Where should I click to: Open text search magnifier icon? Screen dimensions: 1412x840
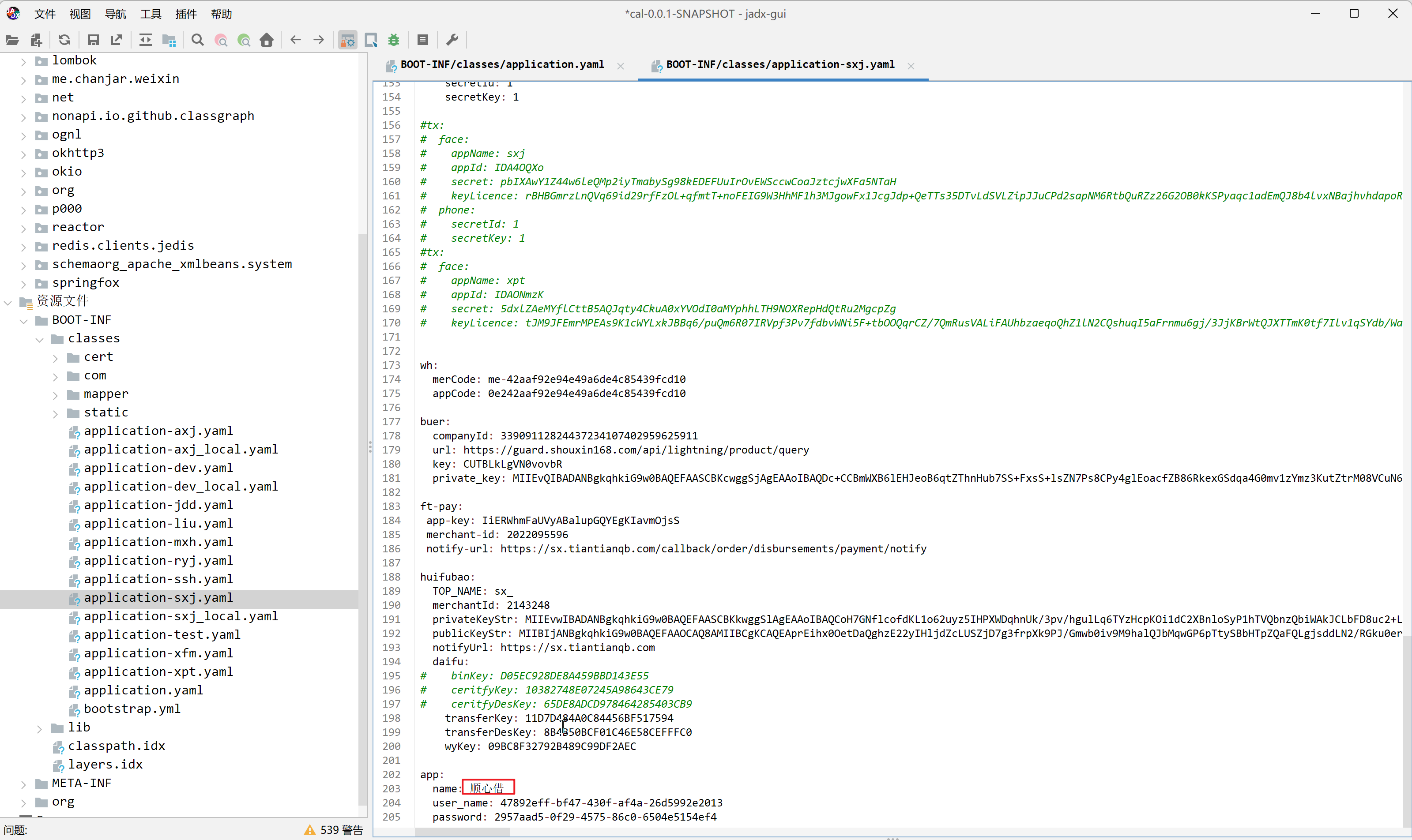click(x=198, y=40)
